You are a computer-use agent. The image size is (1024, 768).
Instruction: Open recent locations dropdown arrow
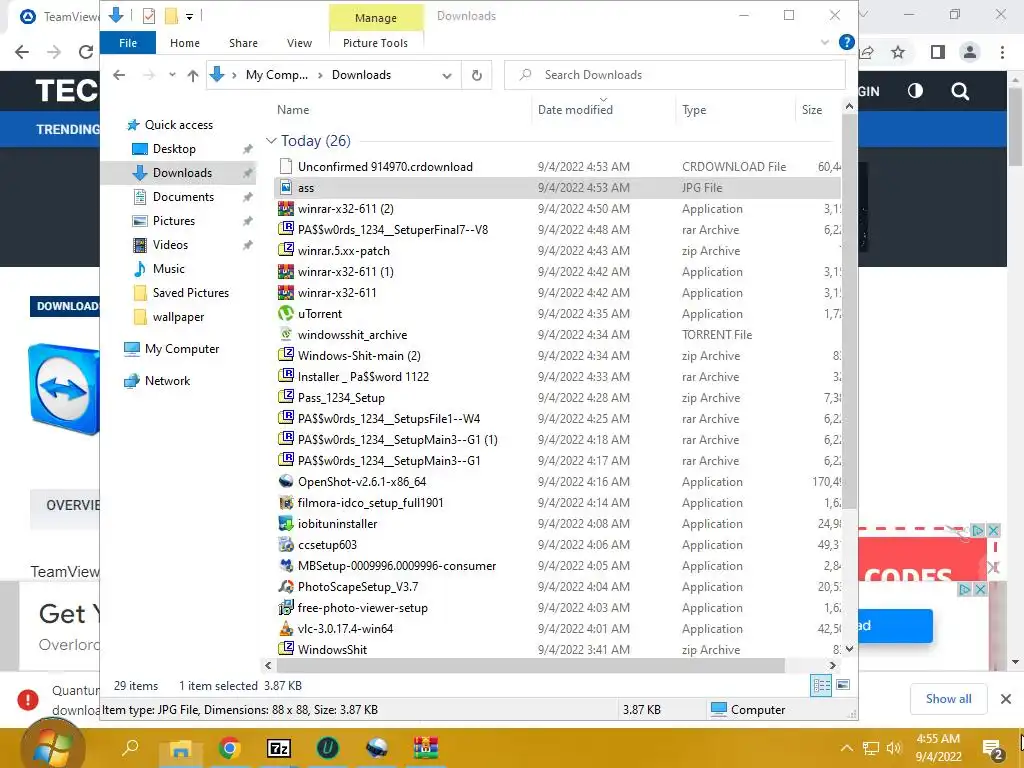click(x=172, y=75)
